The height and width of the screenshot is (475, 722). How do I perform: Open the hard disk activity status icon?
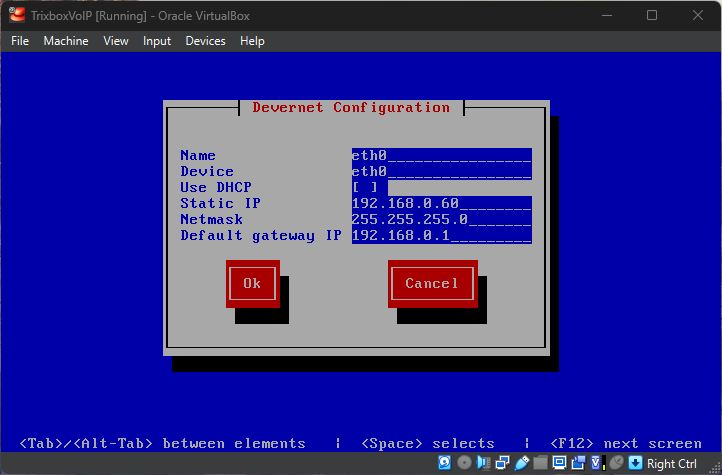[x=444, y=463]
